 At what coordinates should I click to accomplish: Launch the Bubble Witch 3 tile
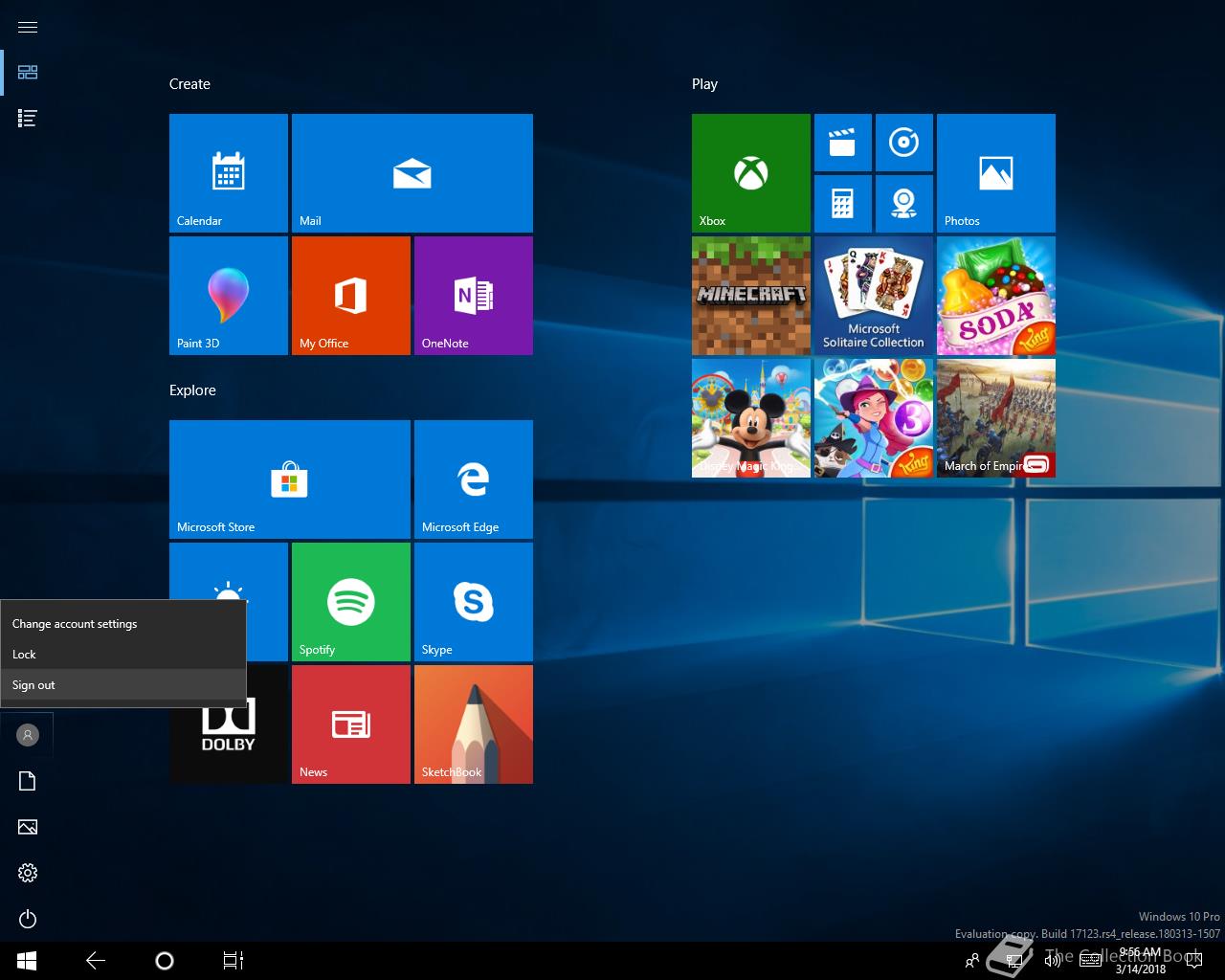pos(874,418)
